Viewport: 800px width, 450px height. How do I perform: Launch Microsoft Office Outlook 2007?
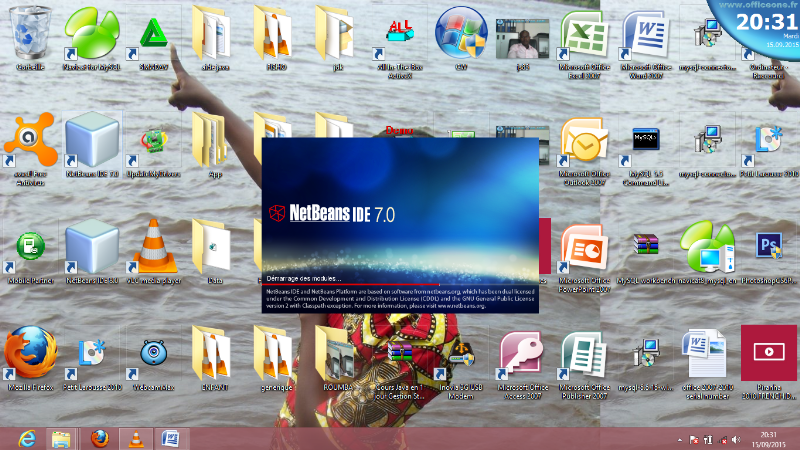pos(584,149)
